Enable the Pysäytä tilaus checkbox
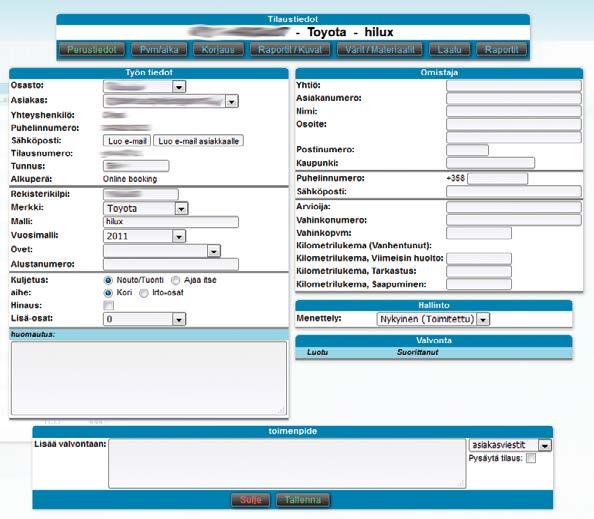This screenshot has width=594, height=519. click(531, 458)
